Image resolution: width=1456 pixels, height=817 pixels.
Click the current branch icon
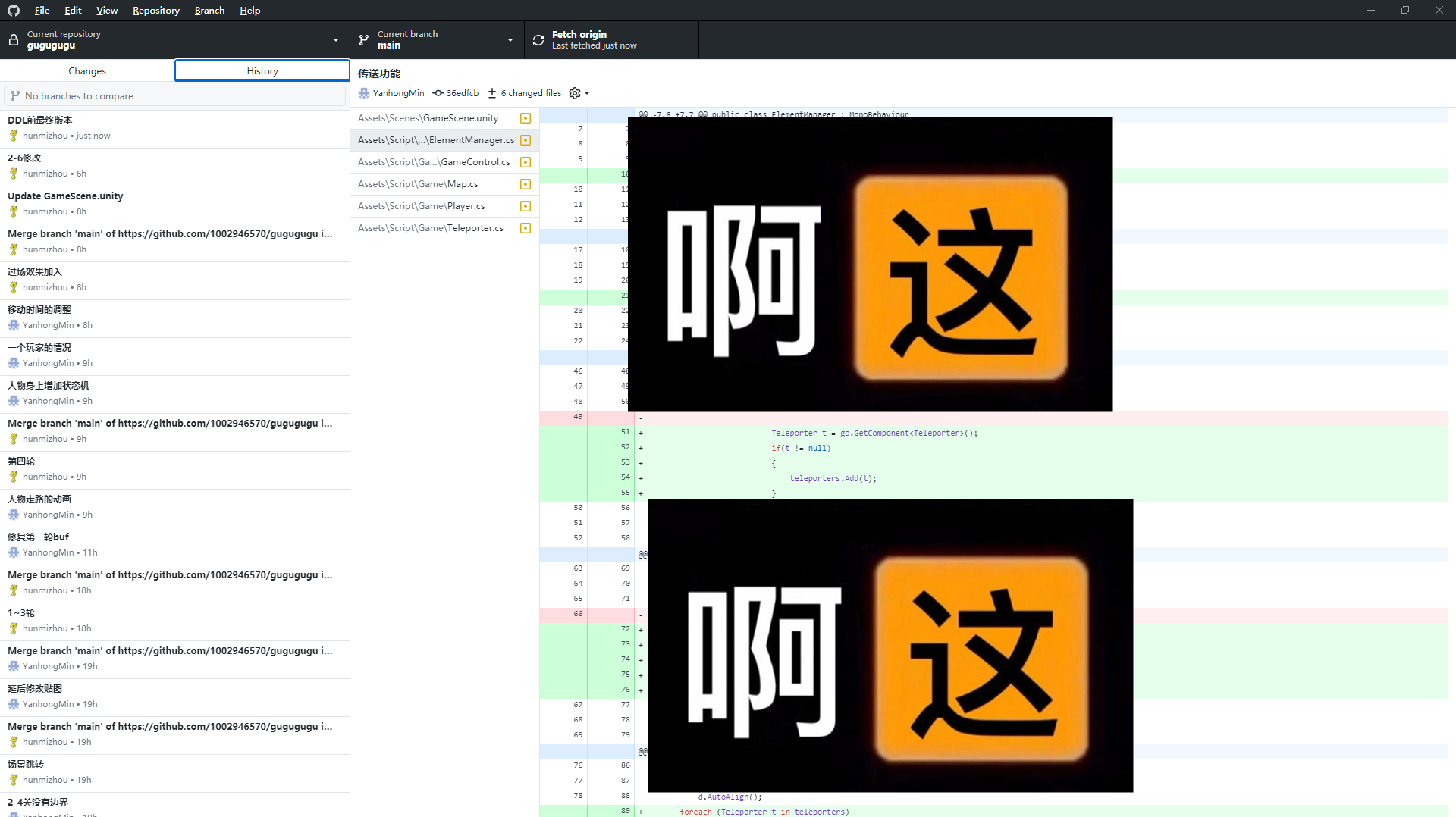click(x=364, y=40)
